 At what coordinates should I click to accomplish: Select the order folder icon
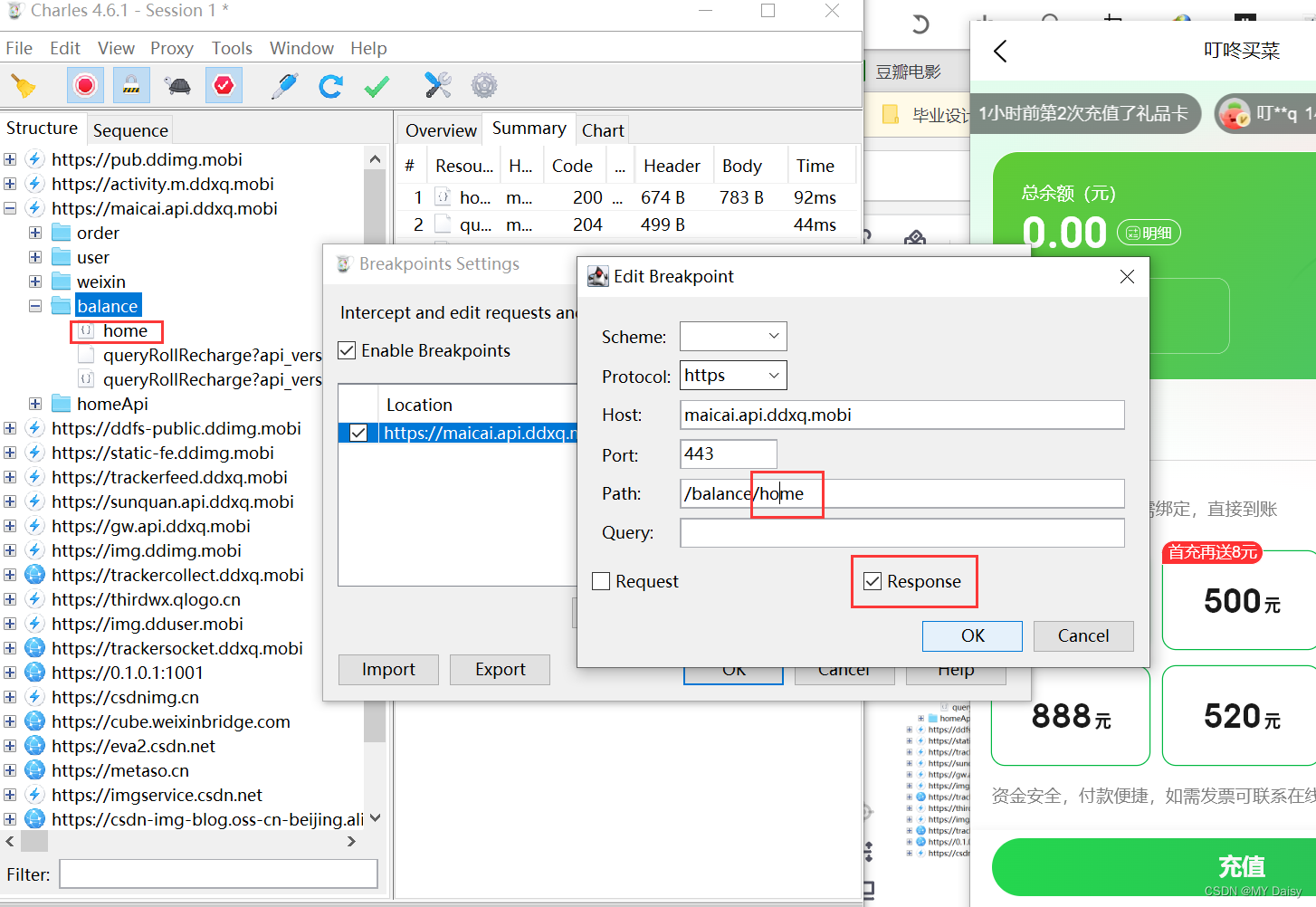pyautogui.click(x=62, y=233)
